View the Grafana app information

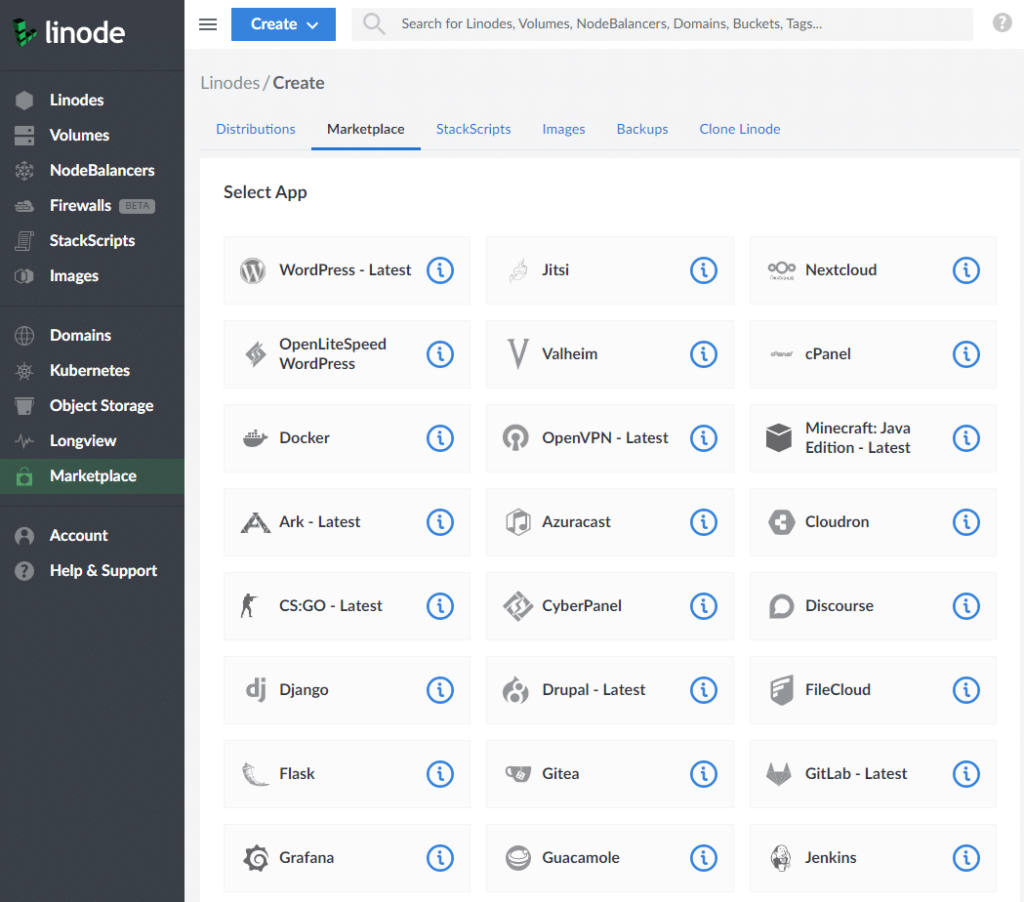click(440, 858)
